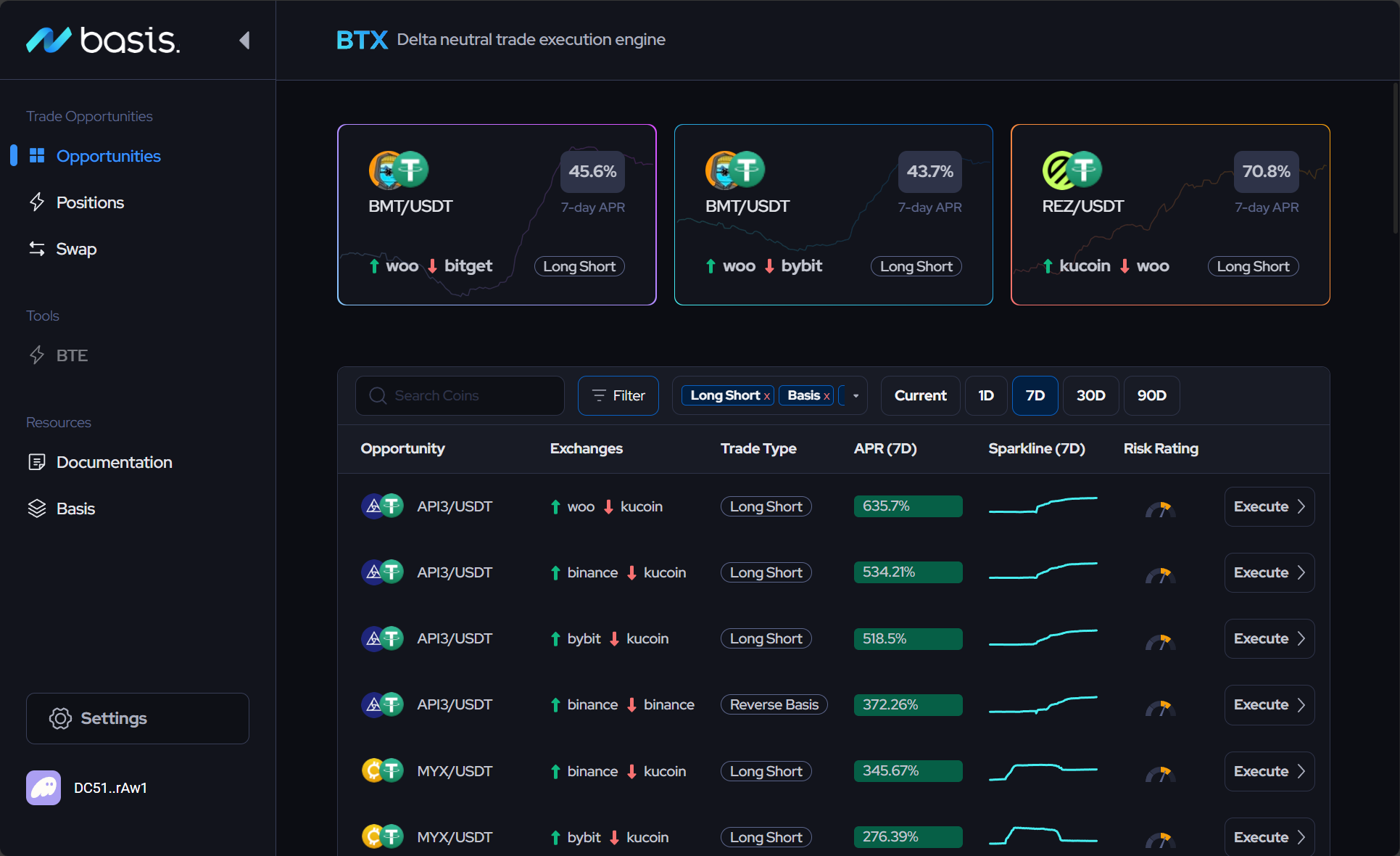Click risk gauge icon in 635.7% row

(x=1160, y=509)
